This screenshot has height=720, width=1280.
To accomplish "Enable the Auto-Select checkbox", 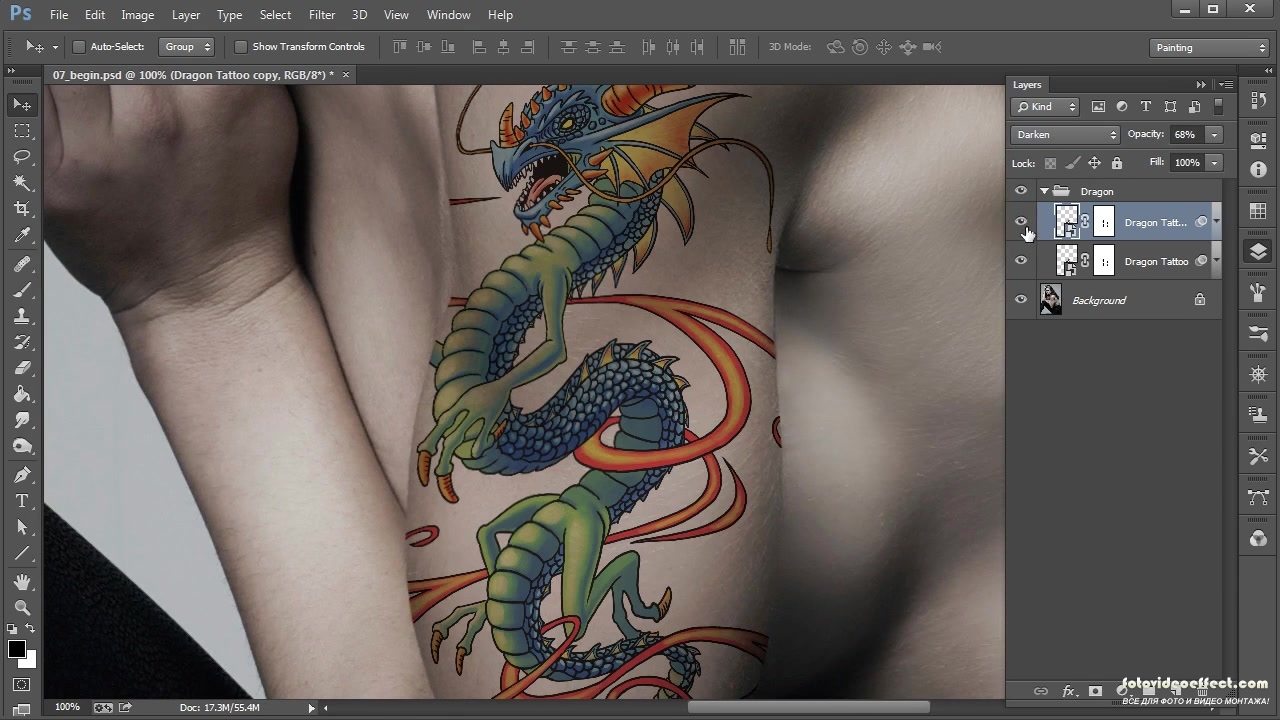I will tap(79, 47).
